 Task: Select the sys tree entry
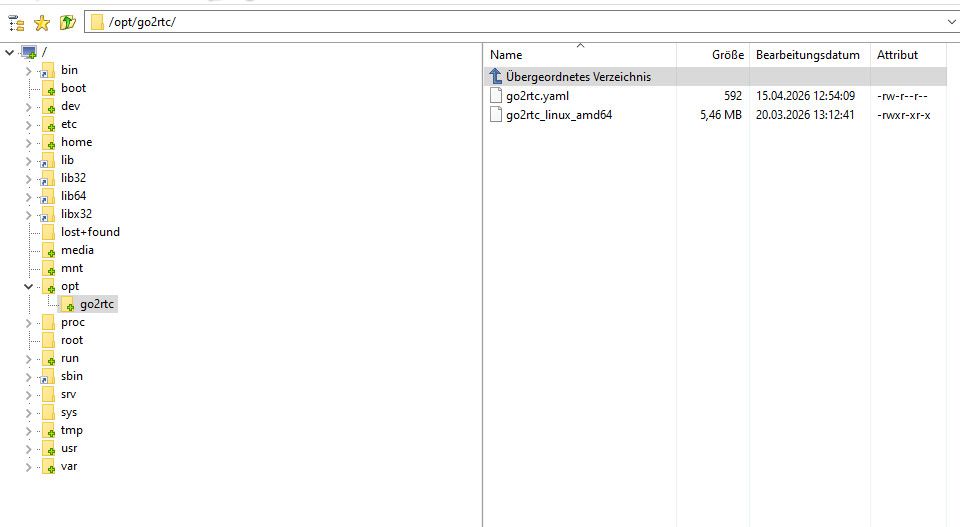tap(69, 413)
